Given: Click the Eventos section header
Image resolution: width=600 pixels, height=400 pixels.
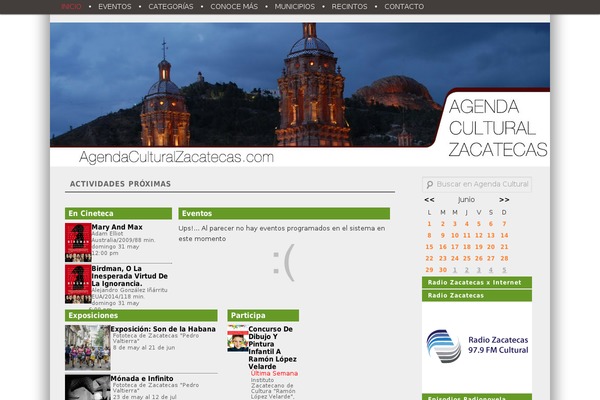Looking at the screenshot, I should [x=284, y=214].
